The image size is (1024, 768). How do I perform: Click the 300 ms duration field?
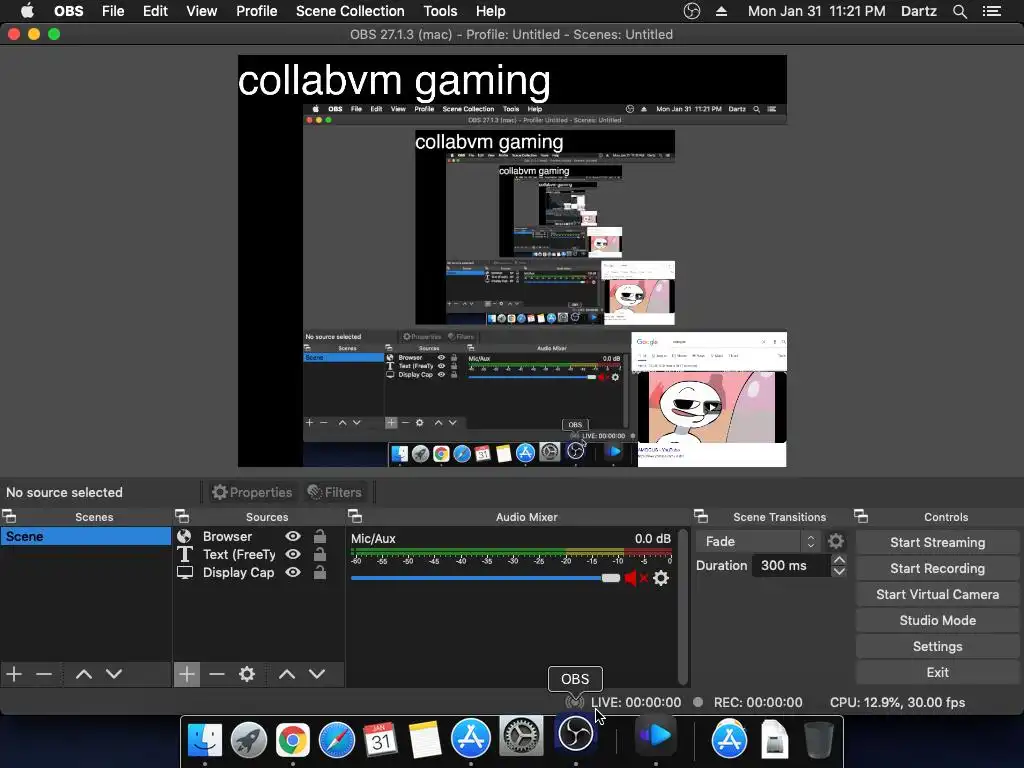point(791,566)
